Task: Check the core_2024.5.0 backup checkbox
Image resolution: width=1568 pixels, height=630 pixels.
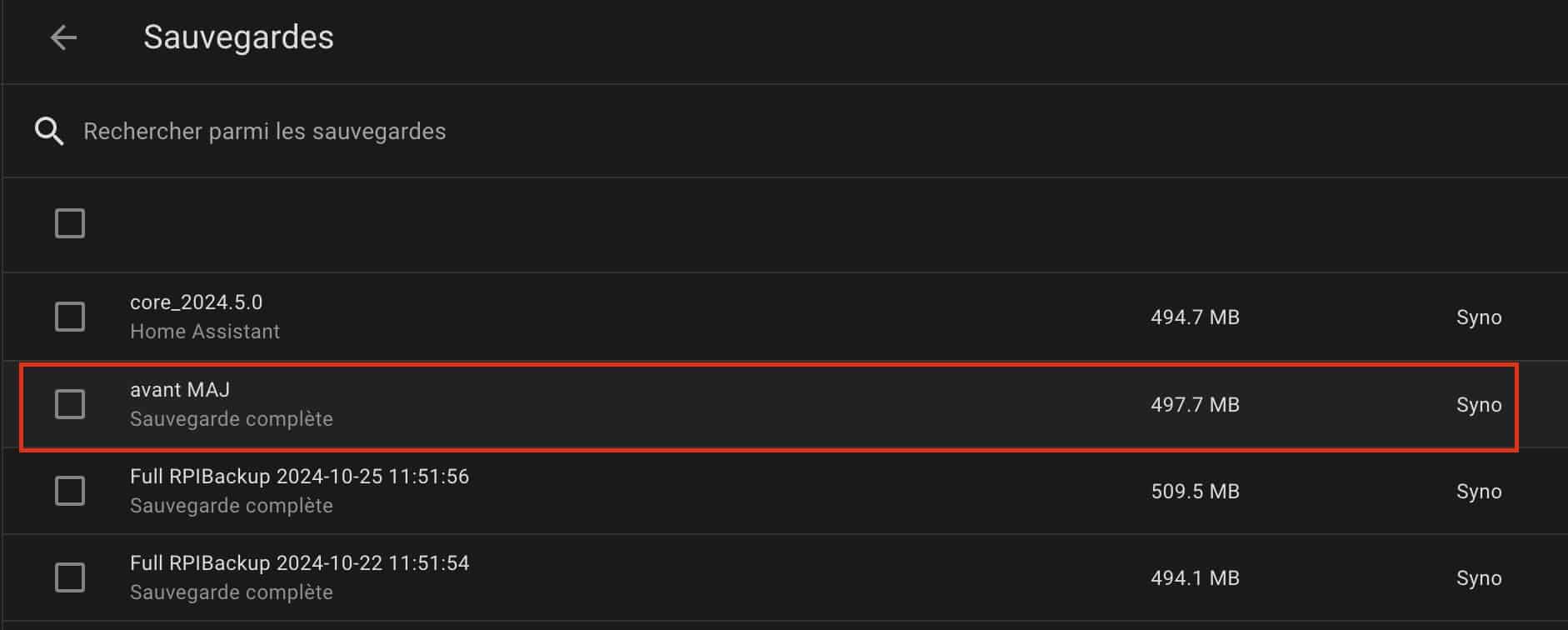Action: click(70, 317)
